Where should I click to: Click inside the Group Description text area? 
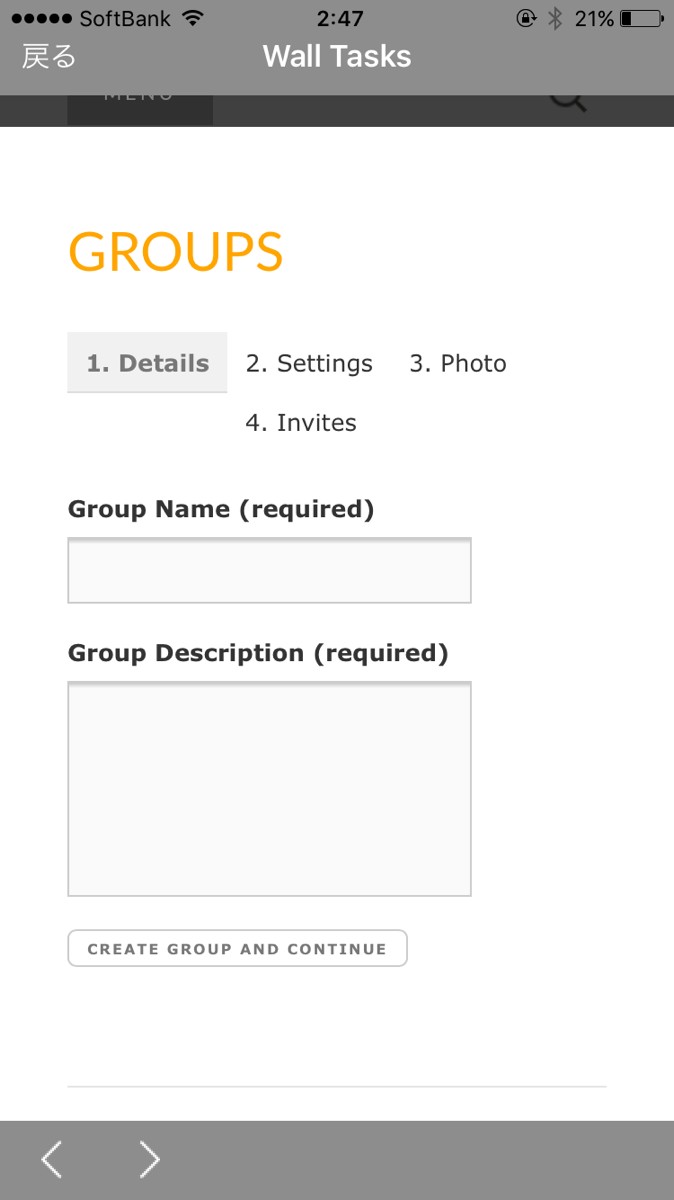(x=269, y=789)
